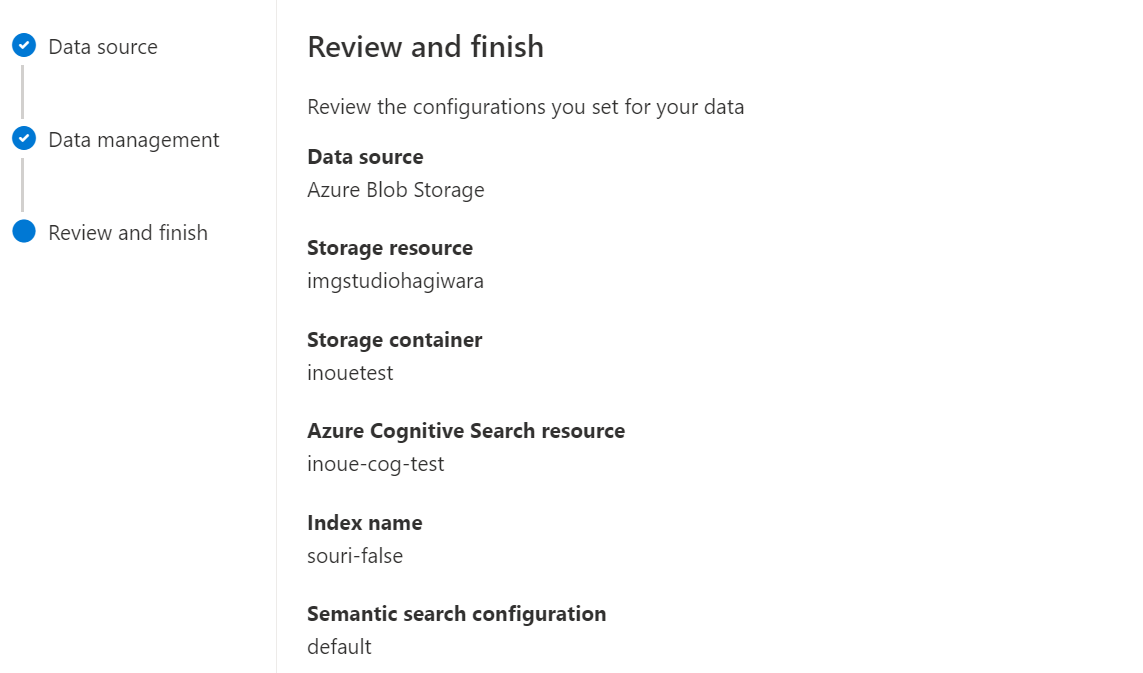1143x673 pixels.
Task: Click the Semantic search configuration label
Action: pyautogui.click(x=456, y=614)
